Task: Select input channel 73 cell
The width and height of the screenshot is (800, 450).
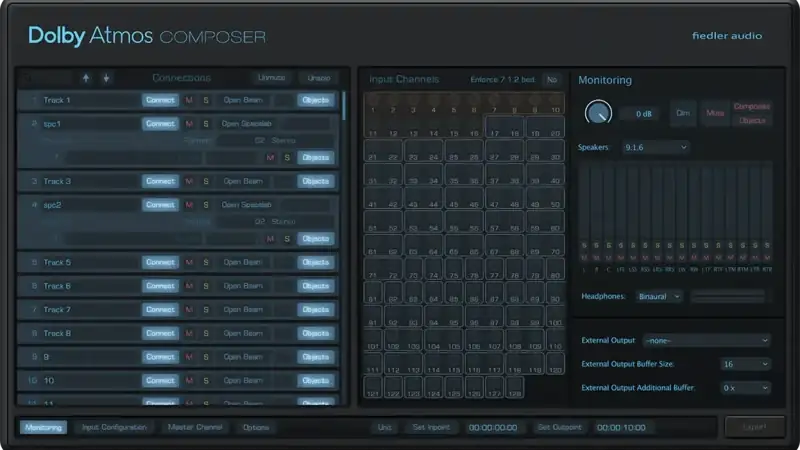Action: coord(413,269)
